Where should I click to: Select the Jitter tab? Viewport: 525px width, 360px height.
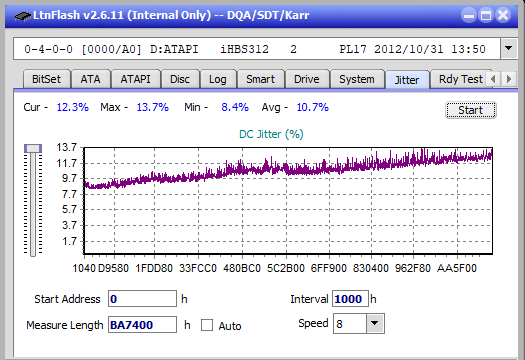[407, 80]
